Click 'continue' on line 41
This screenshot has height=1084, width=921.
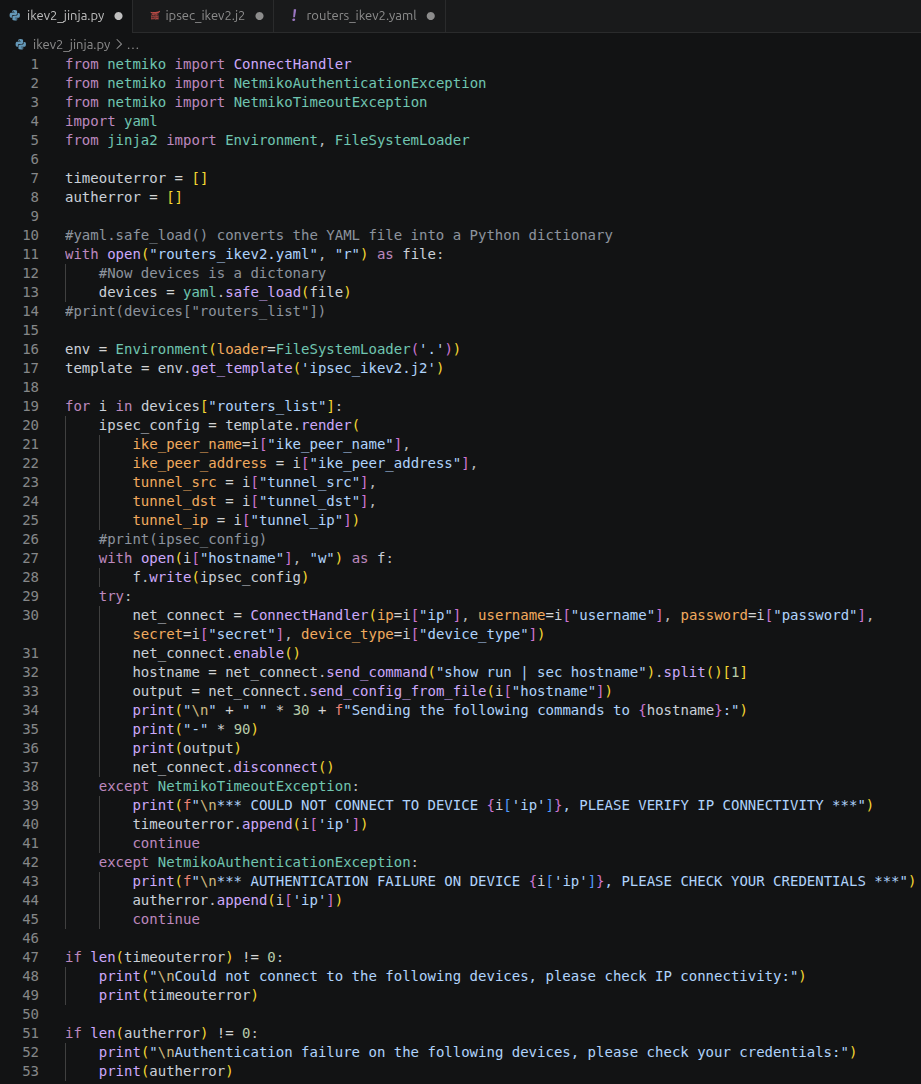pos(166,843)
